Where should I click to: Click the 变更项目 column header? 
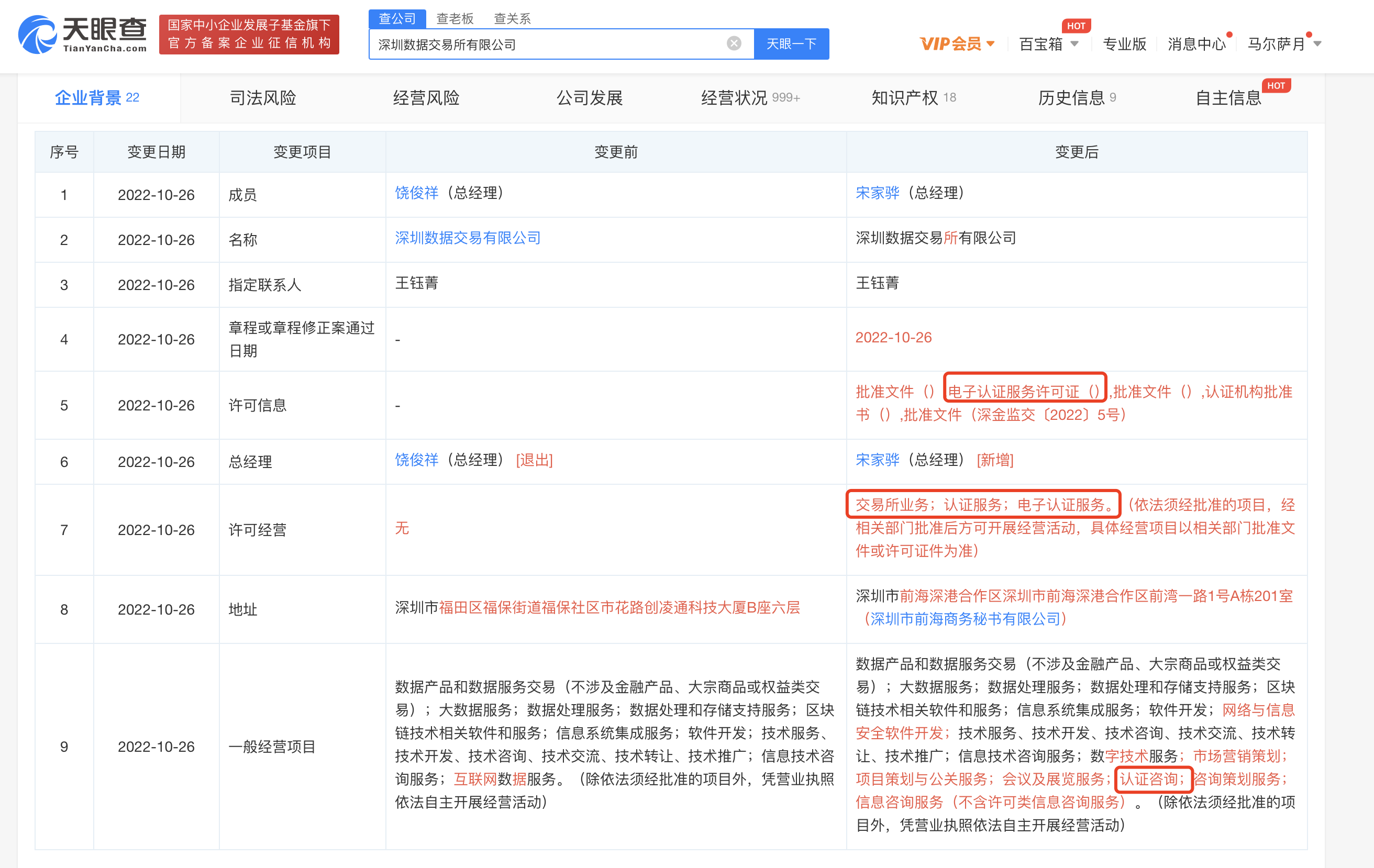(302, 152)
